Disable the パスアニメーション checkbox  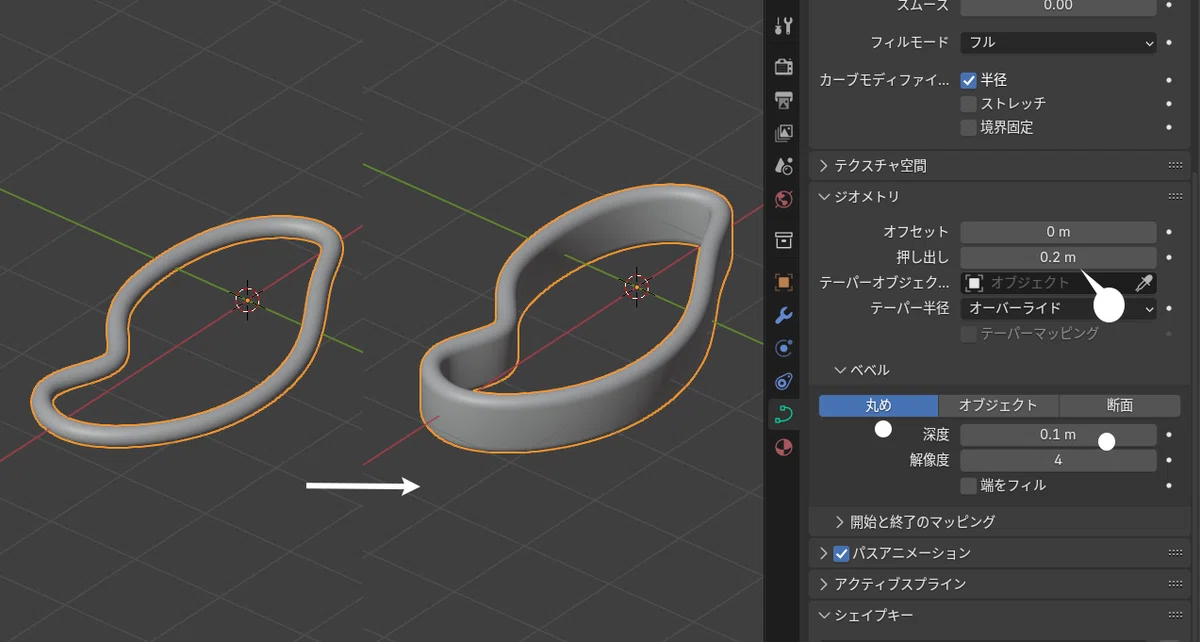pos(841,552)
